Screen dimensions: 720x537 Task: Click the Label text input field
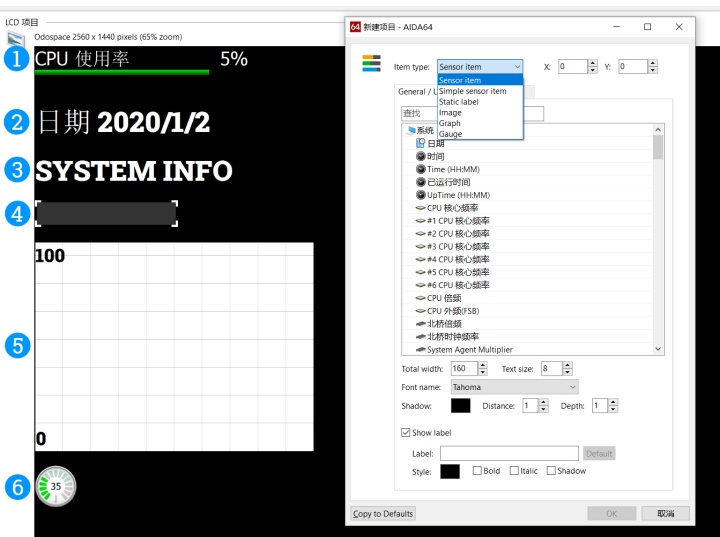point(509,453)
